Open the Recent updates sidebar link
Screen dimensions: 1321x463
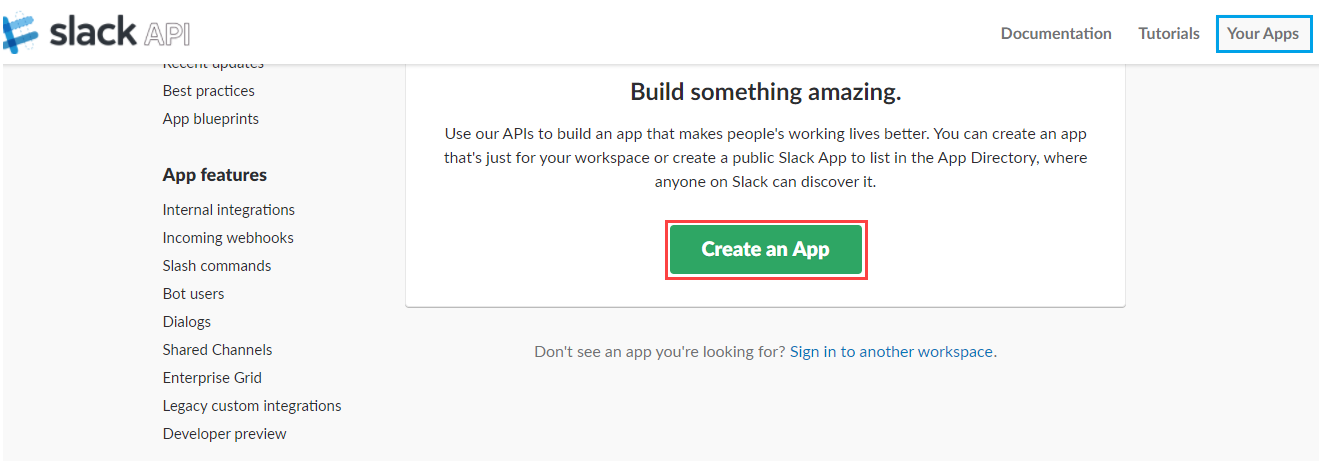[x=213, y=65]
